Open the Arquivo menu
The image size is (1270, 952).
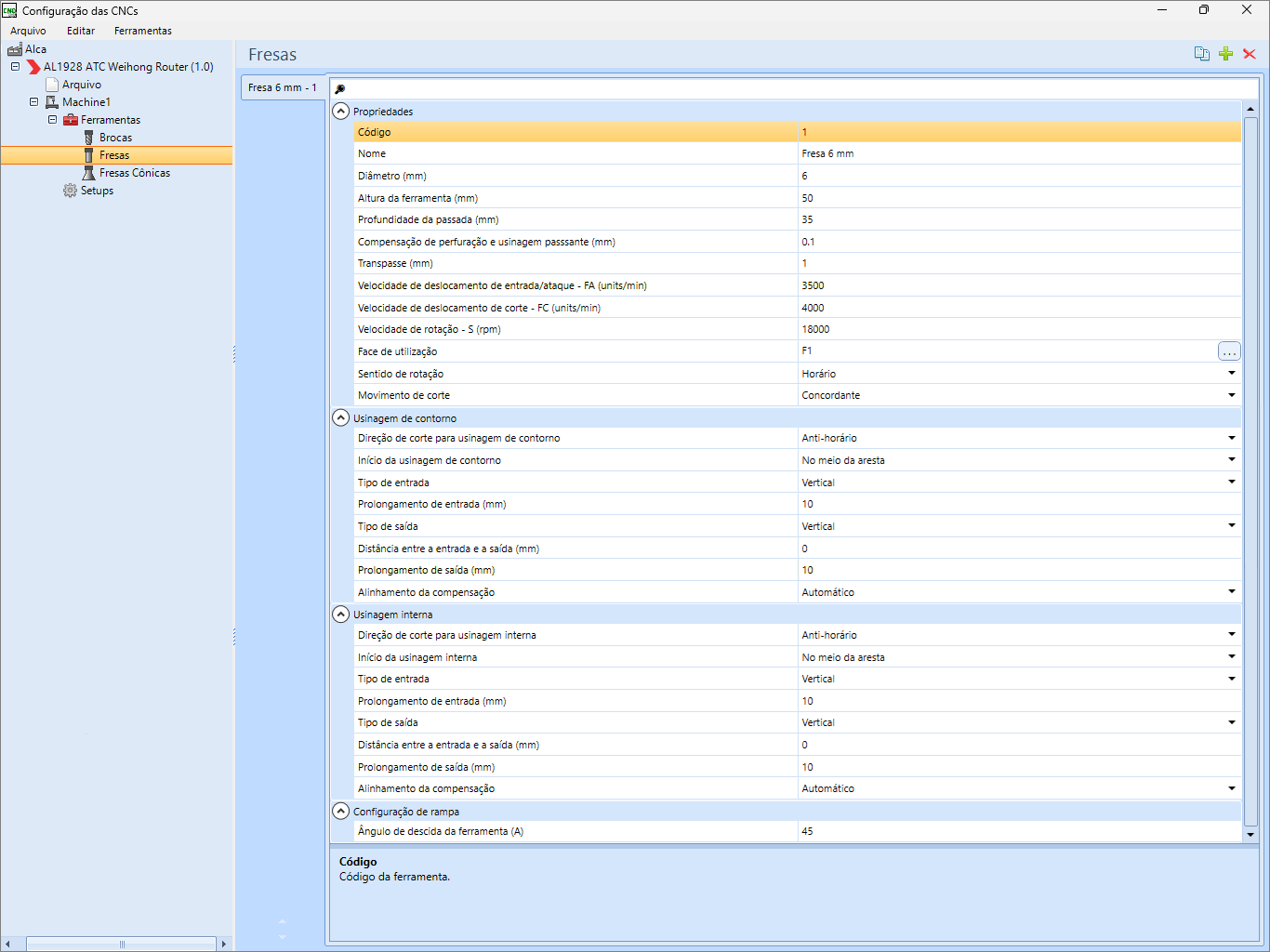(28, 31)
